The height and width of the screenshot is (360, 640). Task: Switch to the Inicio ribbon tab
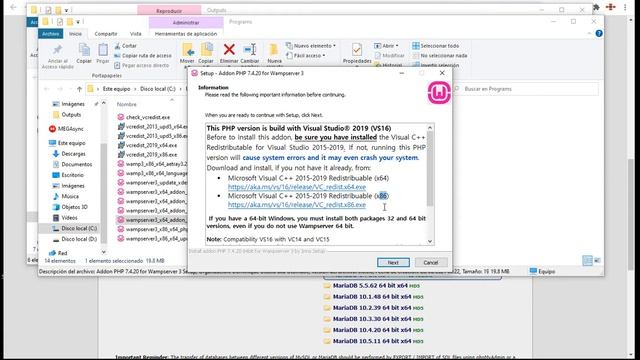(75, 34)
